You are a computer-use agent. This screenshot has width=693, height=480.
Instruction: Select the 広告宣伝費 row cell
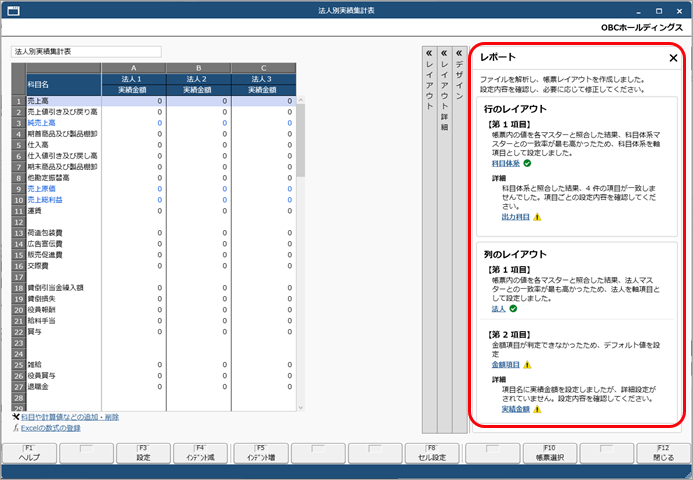[x=64, y=244]
